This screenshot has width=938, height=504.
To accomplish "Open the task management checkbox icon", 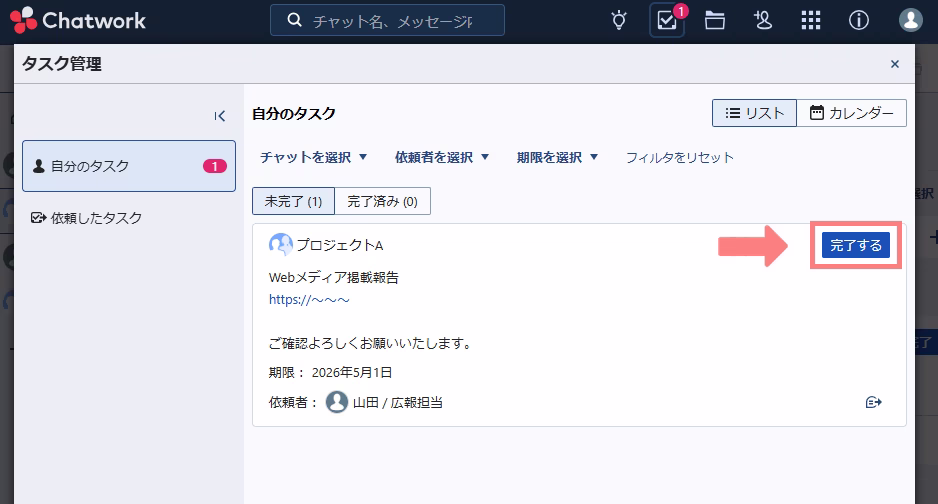I will point(667,20).
